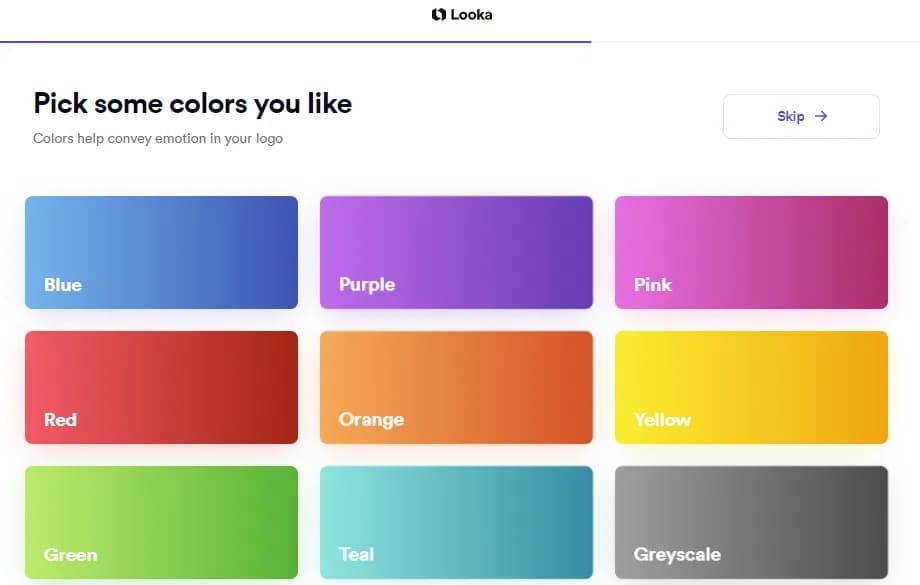Click the 'Orange' label text

[371, 419]
